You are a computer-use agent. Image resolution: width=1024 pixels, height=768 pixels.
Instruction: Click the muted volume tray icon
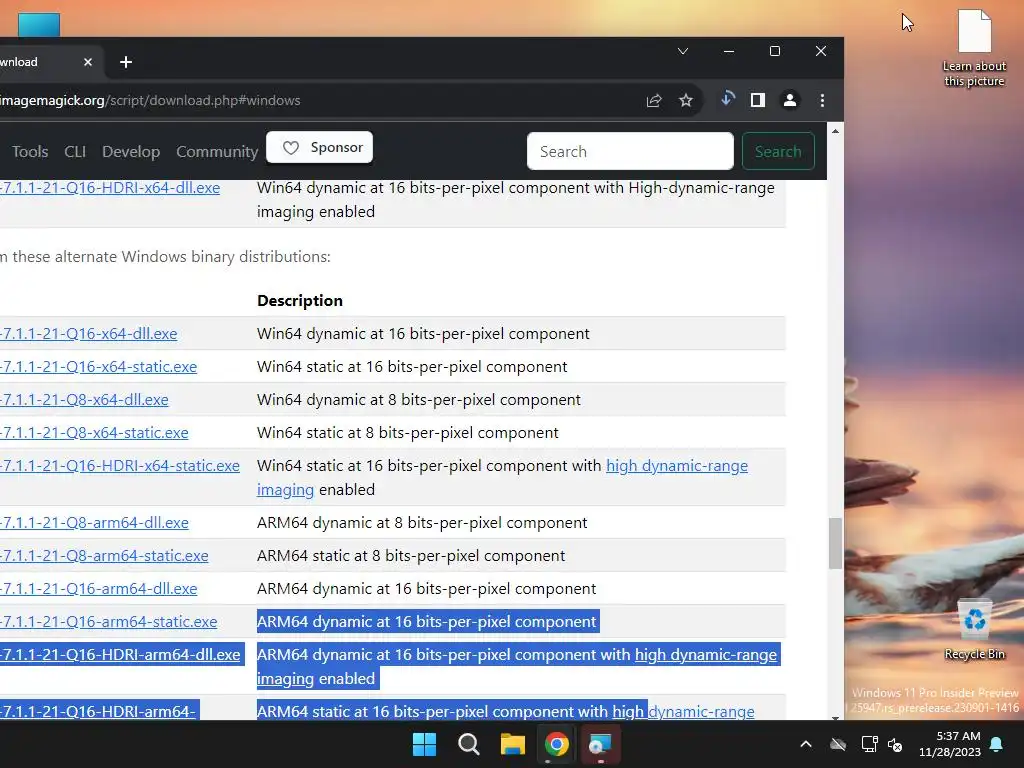(x=895, y=744)
